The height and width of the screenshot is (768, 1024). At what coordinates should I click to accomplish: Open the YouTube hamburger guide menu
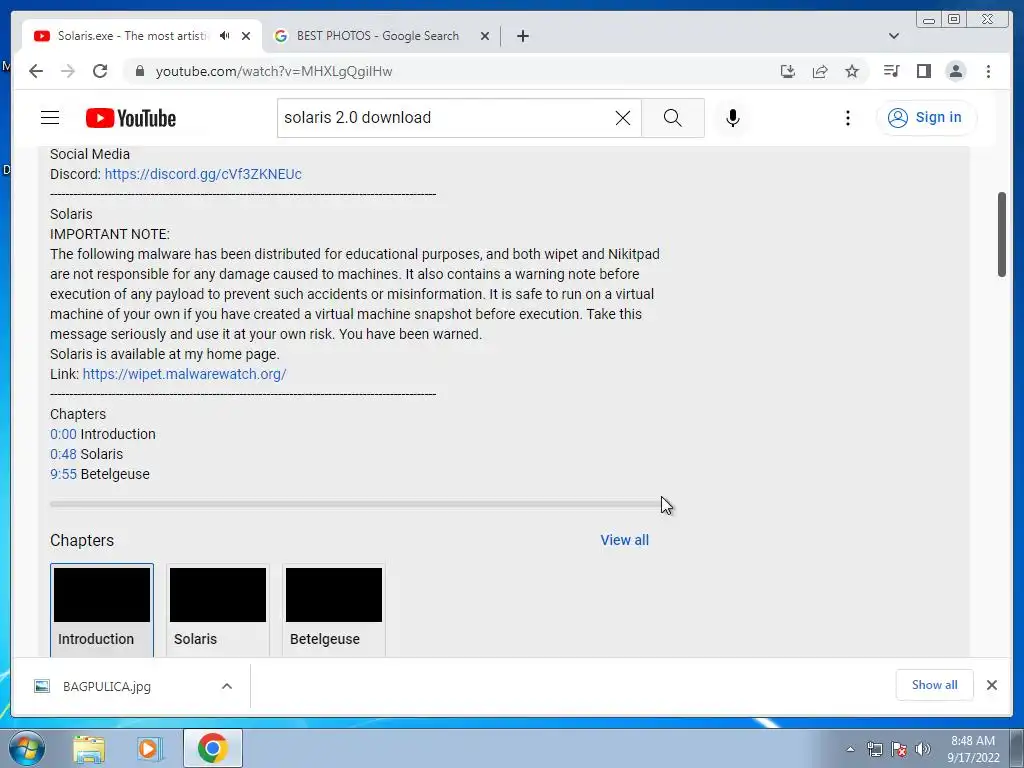(50, 118)
